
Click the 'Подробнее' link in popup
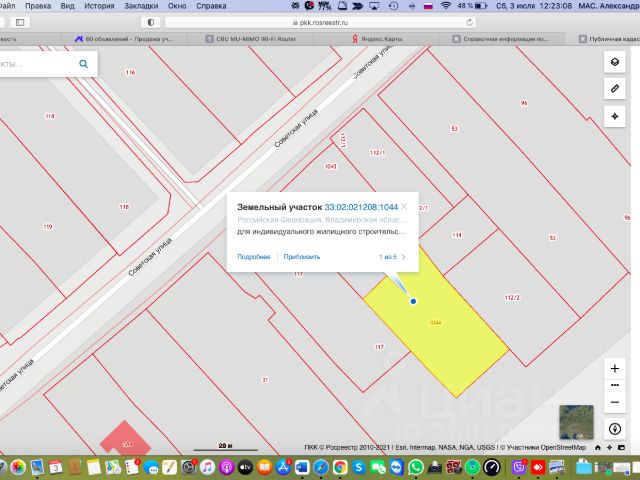(x=254, y=257)
